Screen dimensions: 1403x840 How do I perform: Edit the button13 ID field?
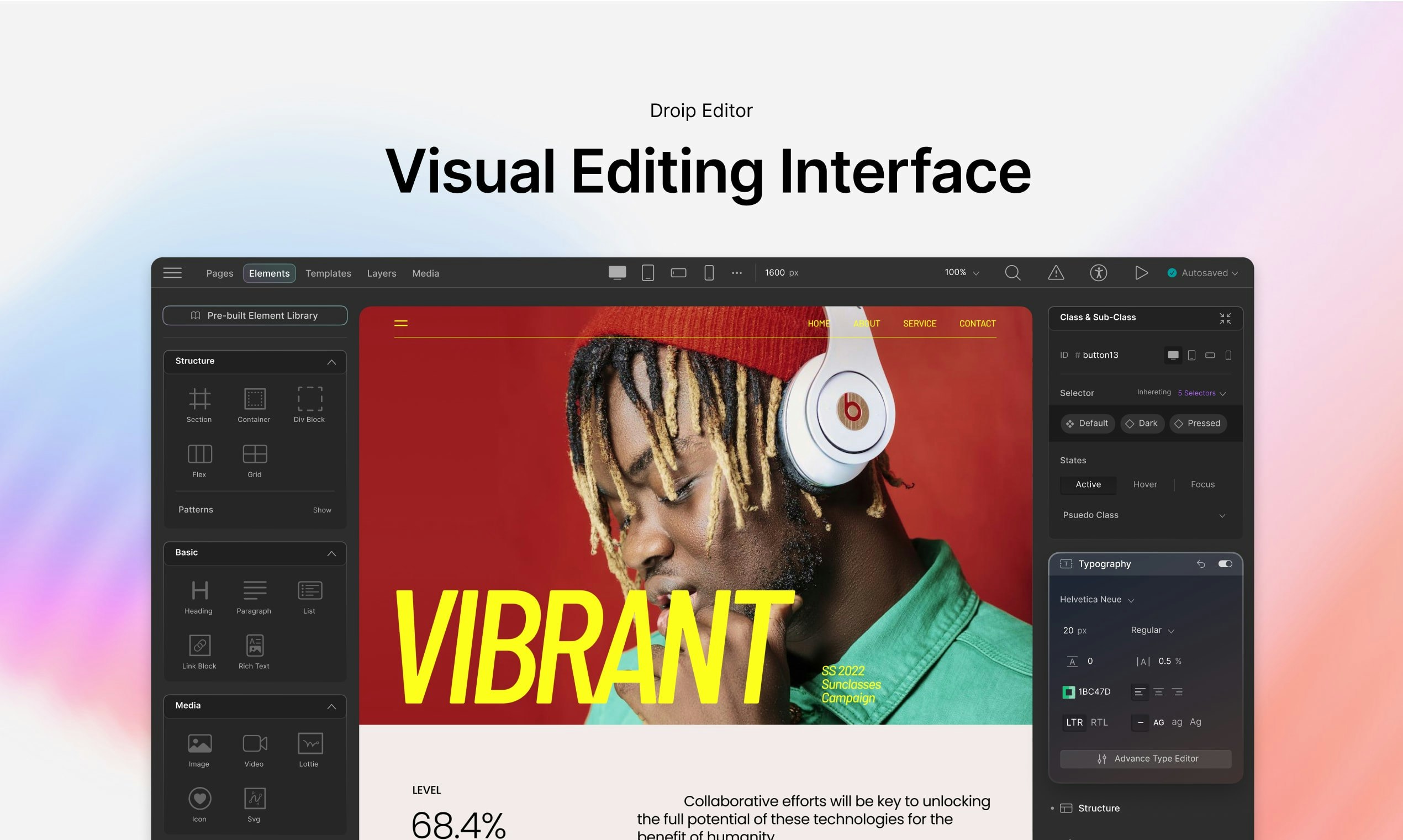click(x=1100, y=355)
